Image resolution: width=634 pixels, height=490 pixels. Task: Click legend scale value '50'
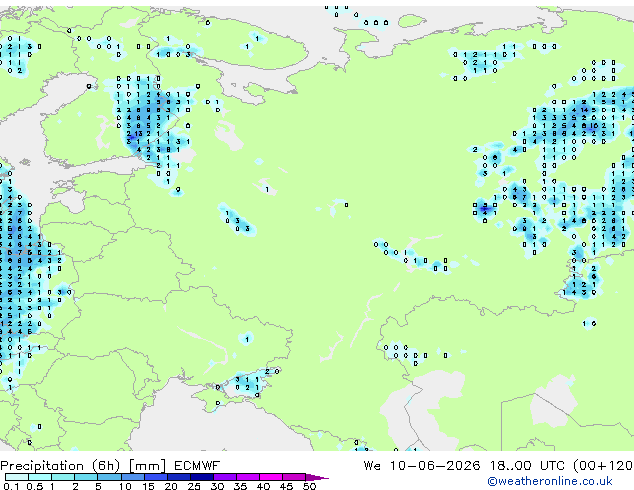309,486
